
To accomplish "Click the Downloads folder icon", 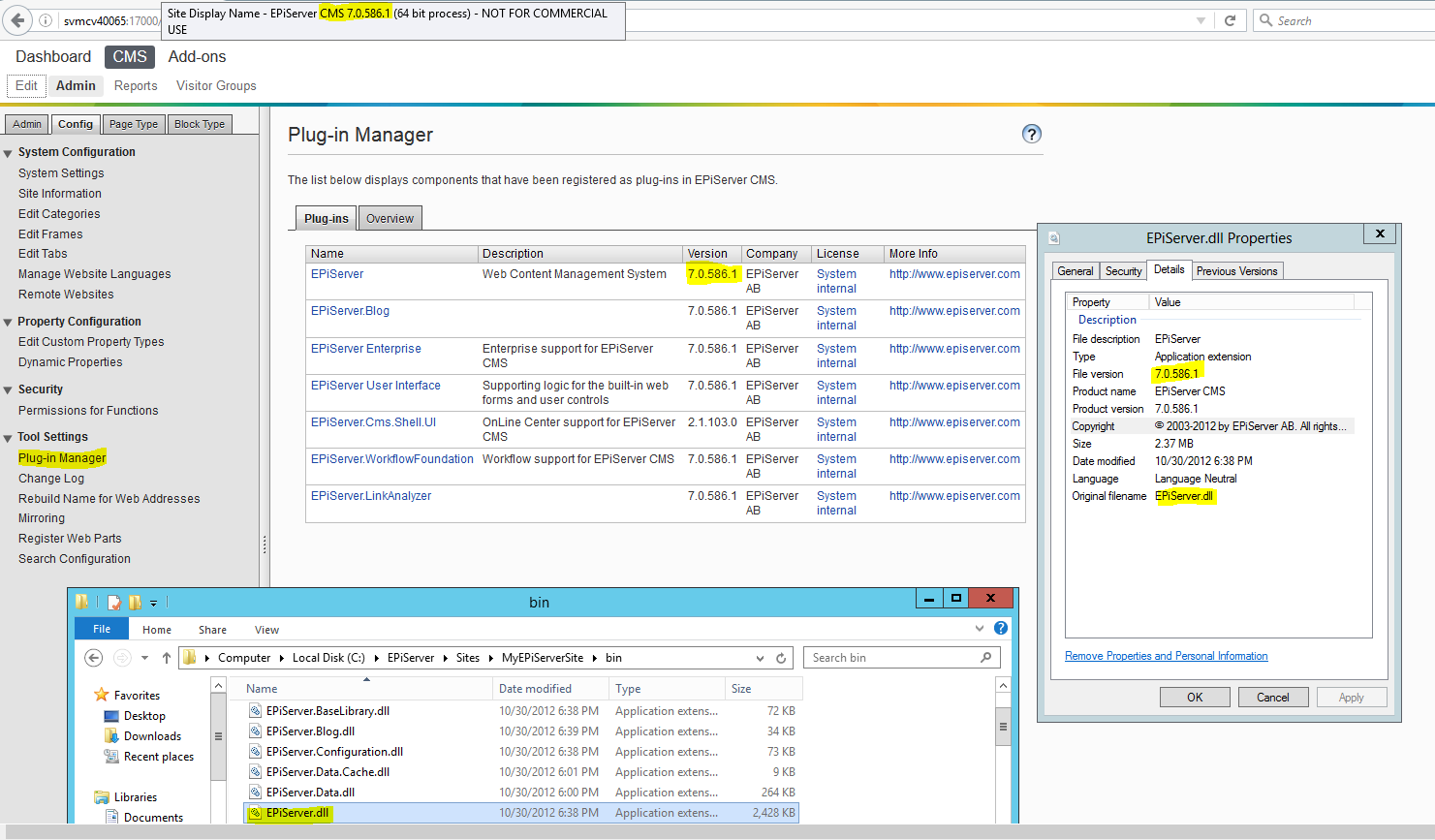I will point(111,735).
